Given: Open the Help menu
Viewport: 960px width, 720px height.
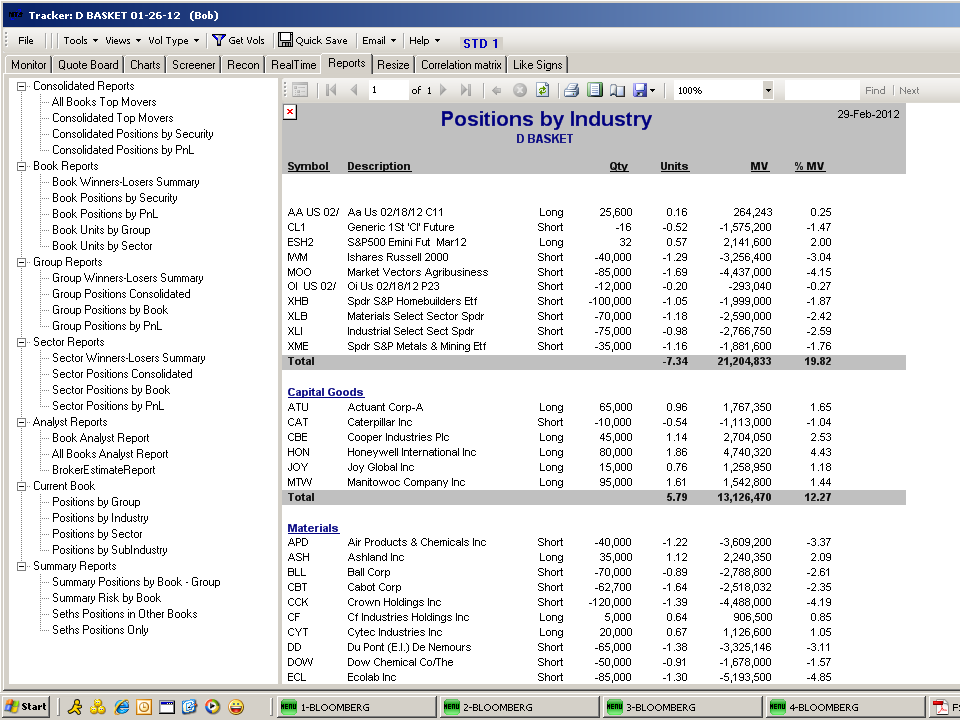Looking at the screenshot, I should [424, 40].
